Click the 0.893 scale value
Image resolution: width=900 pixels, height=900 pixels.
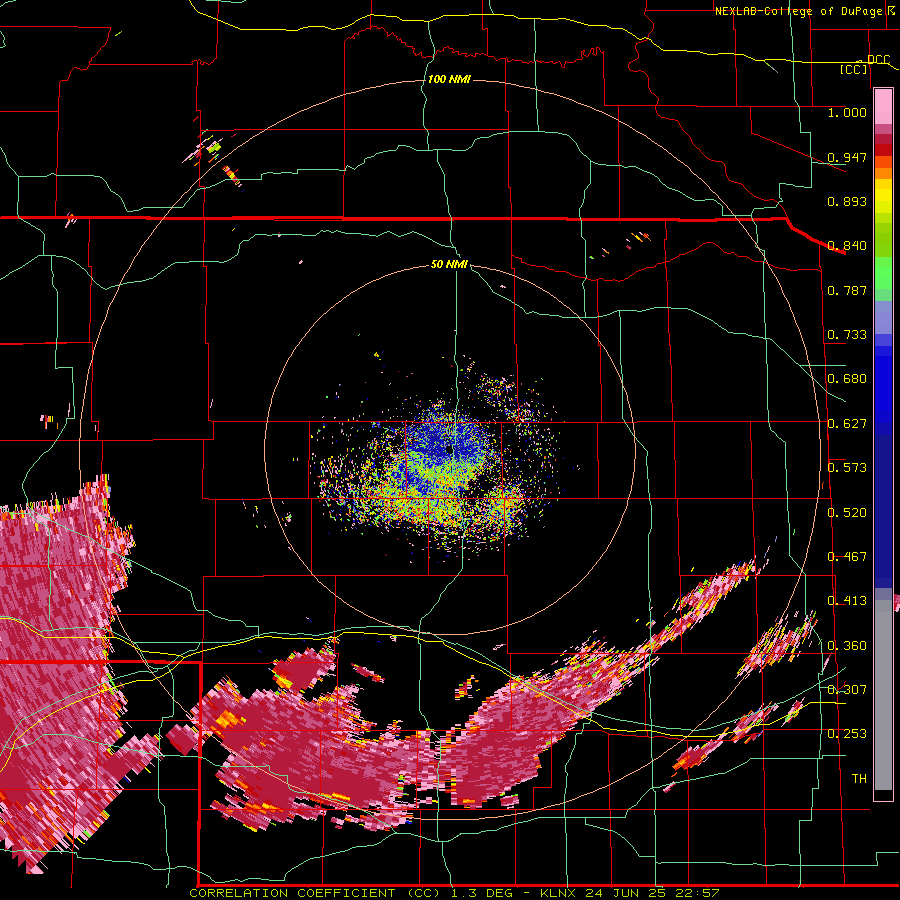847,201
